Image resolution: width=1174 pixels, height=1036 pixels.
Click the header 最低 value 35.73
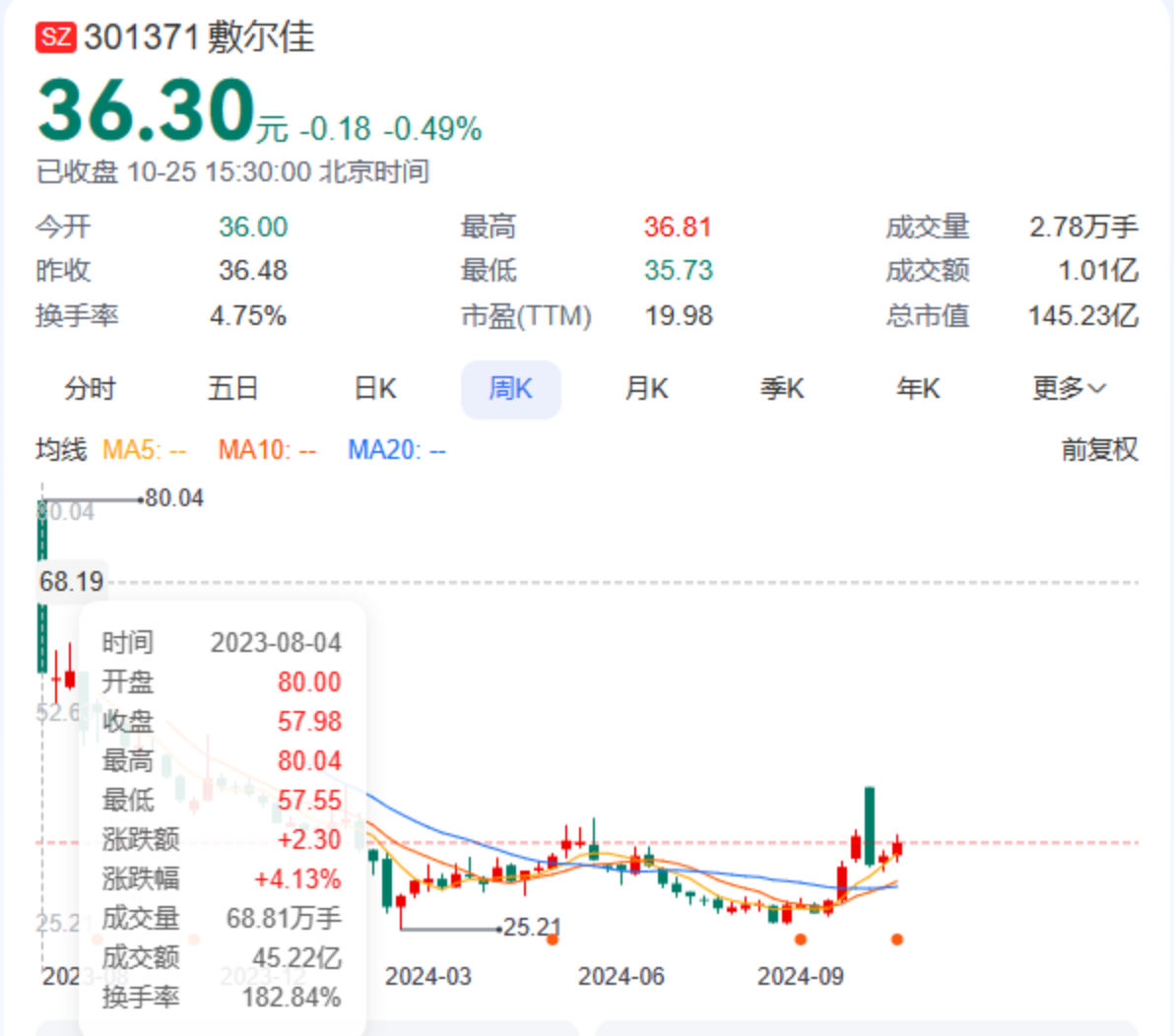tap(679, 271)
